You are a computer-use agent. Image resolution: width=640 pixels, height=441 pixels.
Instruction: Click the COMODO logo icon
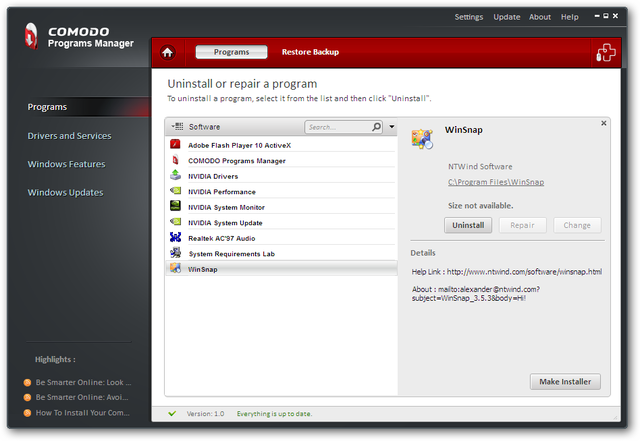31,36
